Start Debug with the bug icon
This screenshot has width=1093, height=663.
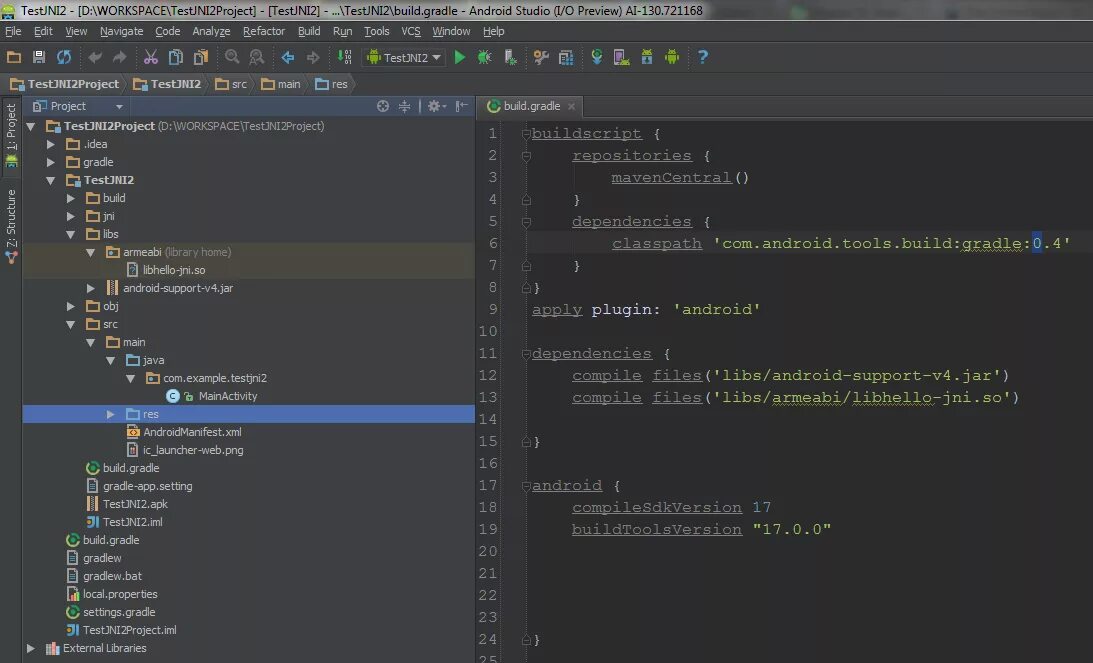[484, 57]
